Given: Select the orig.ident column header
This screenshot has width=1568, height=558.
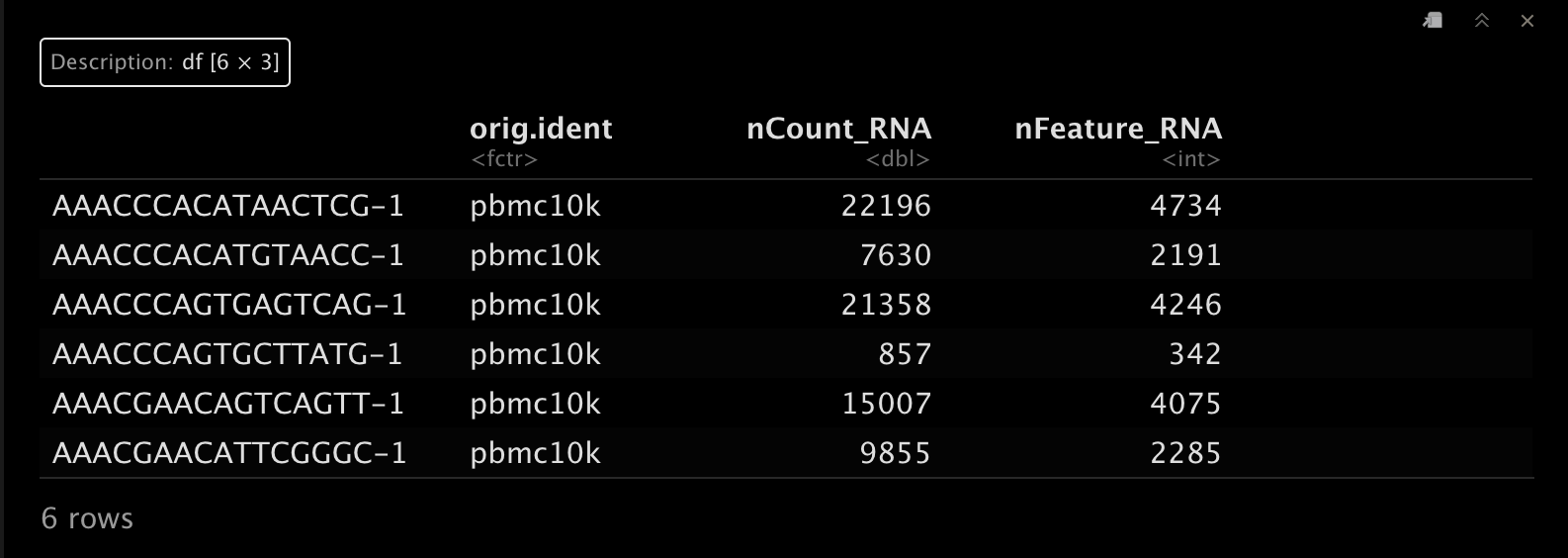Looking at the screenshot, I should coord(541,129).
